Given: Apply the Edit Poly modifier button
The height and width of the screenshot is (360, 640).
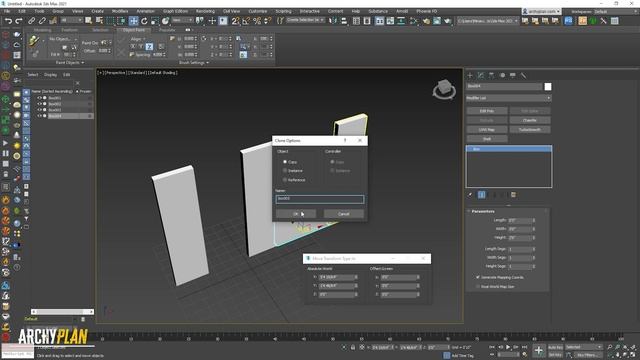Looking at the screenshot, I should (487, 111).
